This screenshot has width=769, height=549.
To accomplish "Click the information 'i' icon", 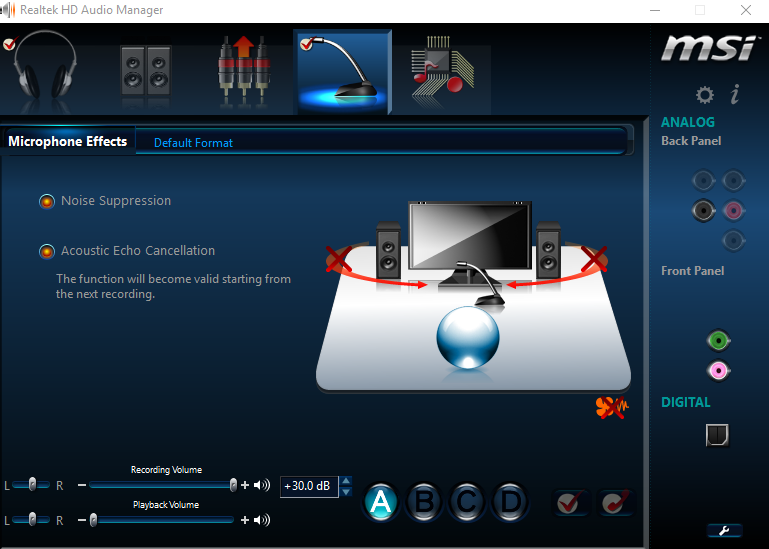I will [x=735, y=94].
